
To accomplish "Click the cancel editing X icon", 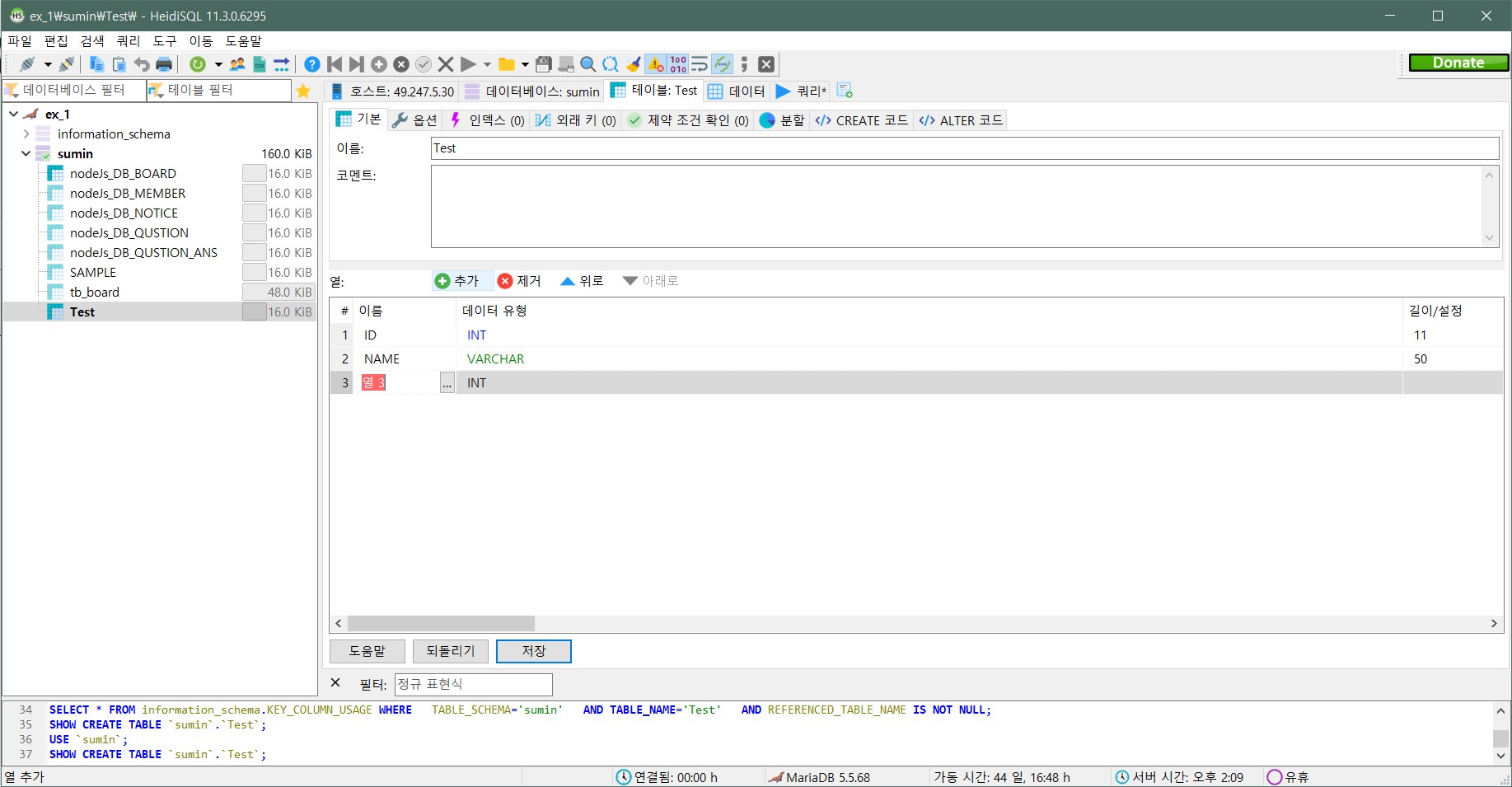I will (446, 64).
